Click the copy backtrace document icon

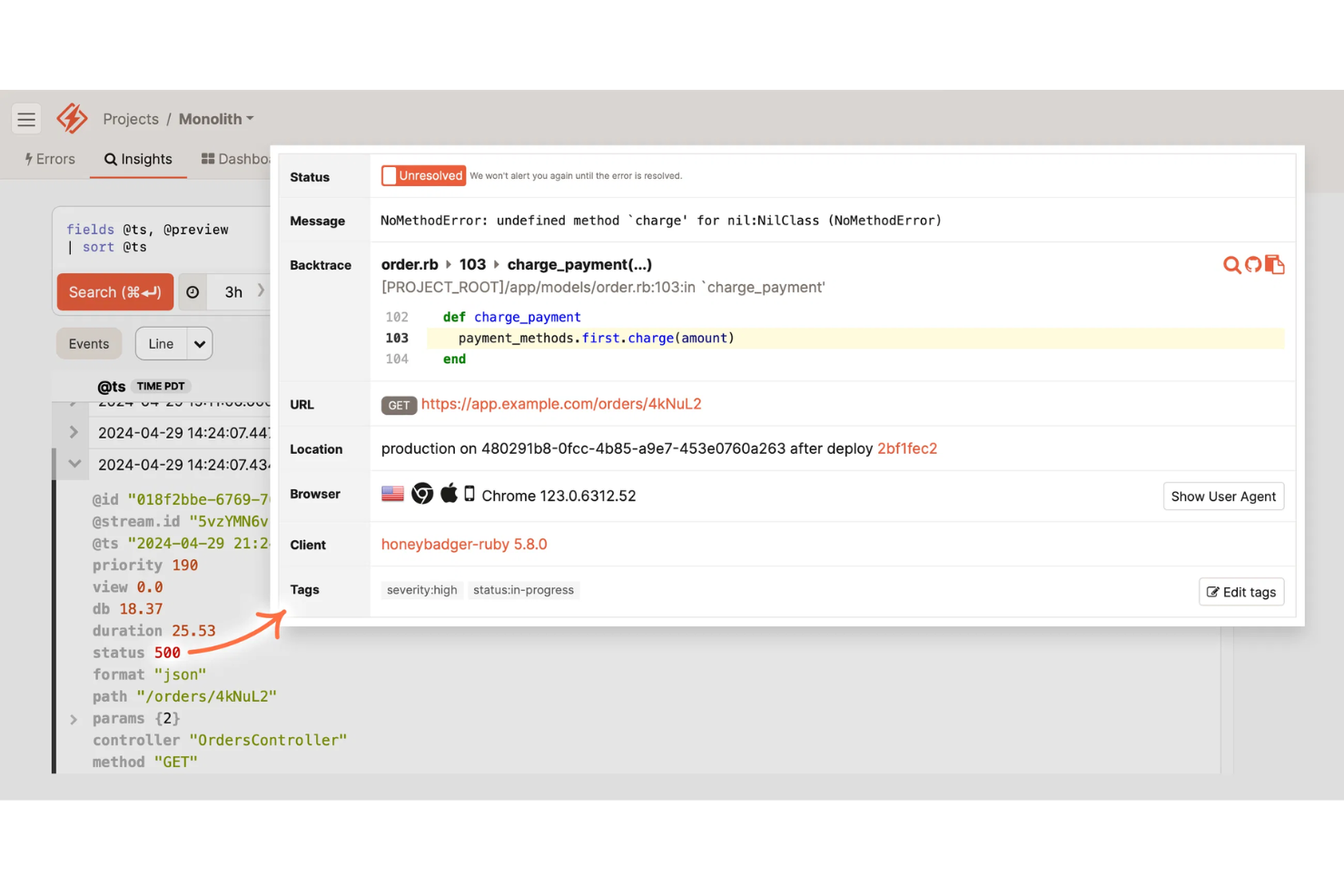[x=1275, y=265]
